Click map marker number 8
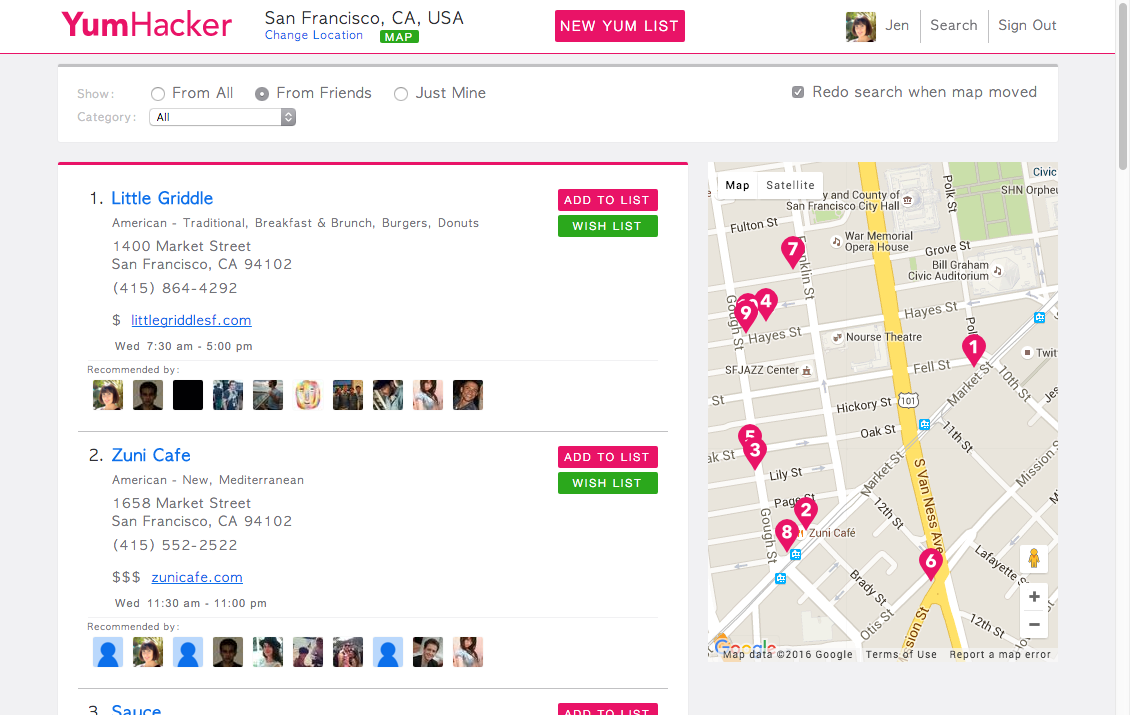This screenshot has width=1130, height=715. coord(787,536)
